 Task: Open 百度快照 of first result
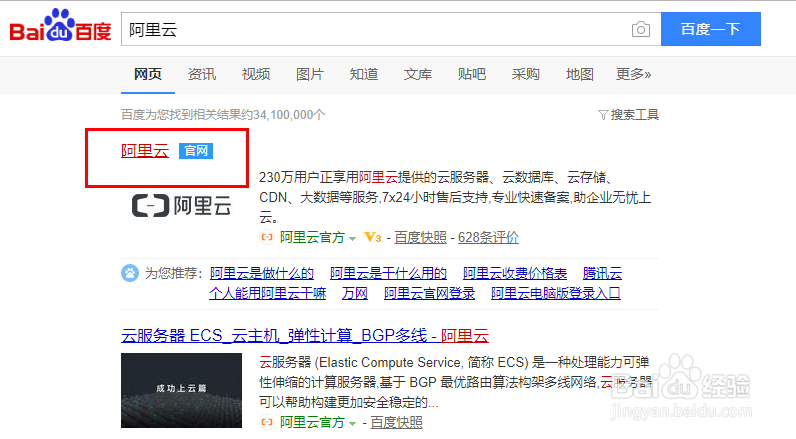420,237
